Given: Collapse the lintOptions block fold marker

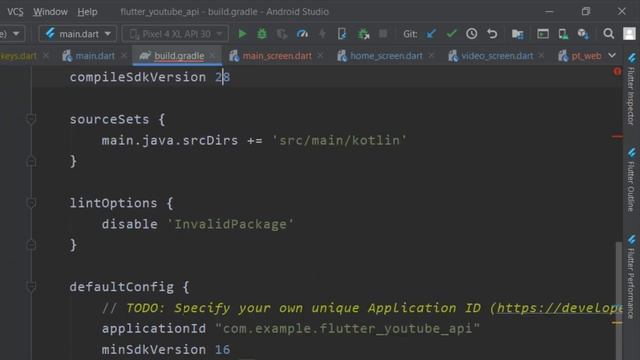Looking at the screenshot, I should 31,202.
